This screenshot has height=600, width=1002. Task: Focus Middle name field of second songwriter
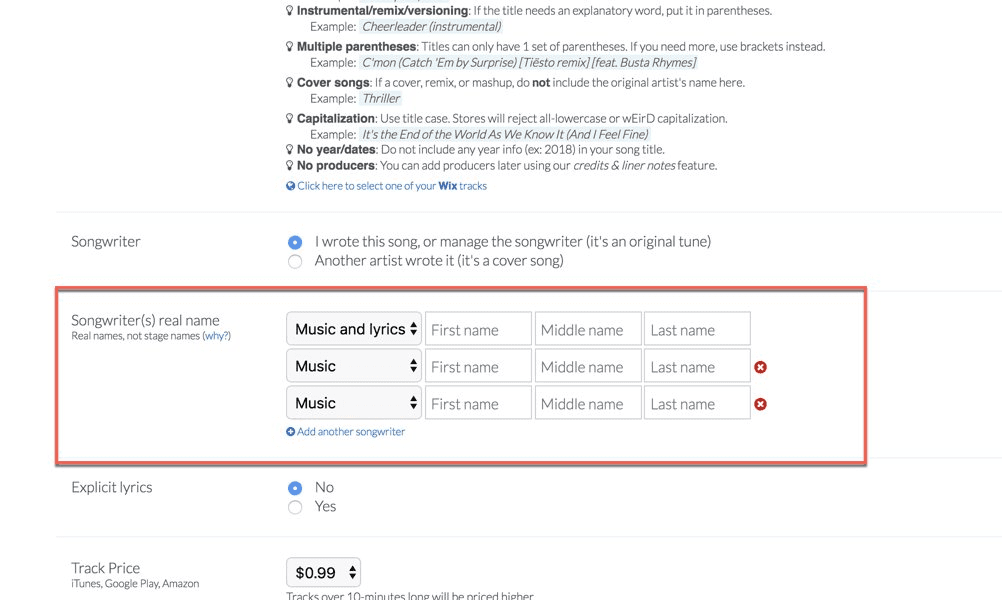pos(588,367)
